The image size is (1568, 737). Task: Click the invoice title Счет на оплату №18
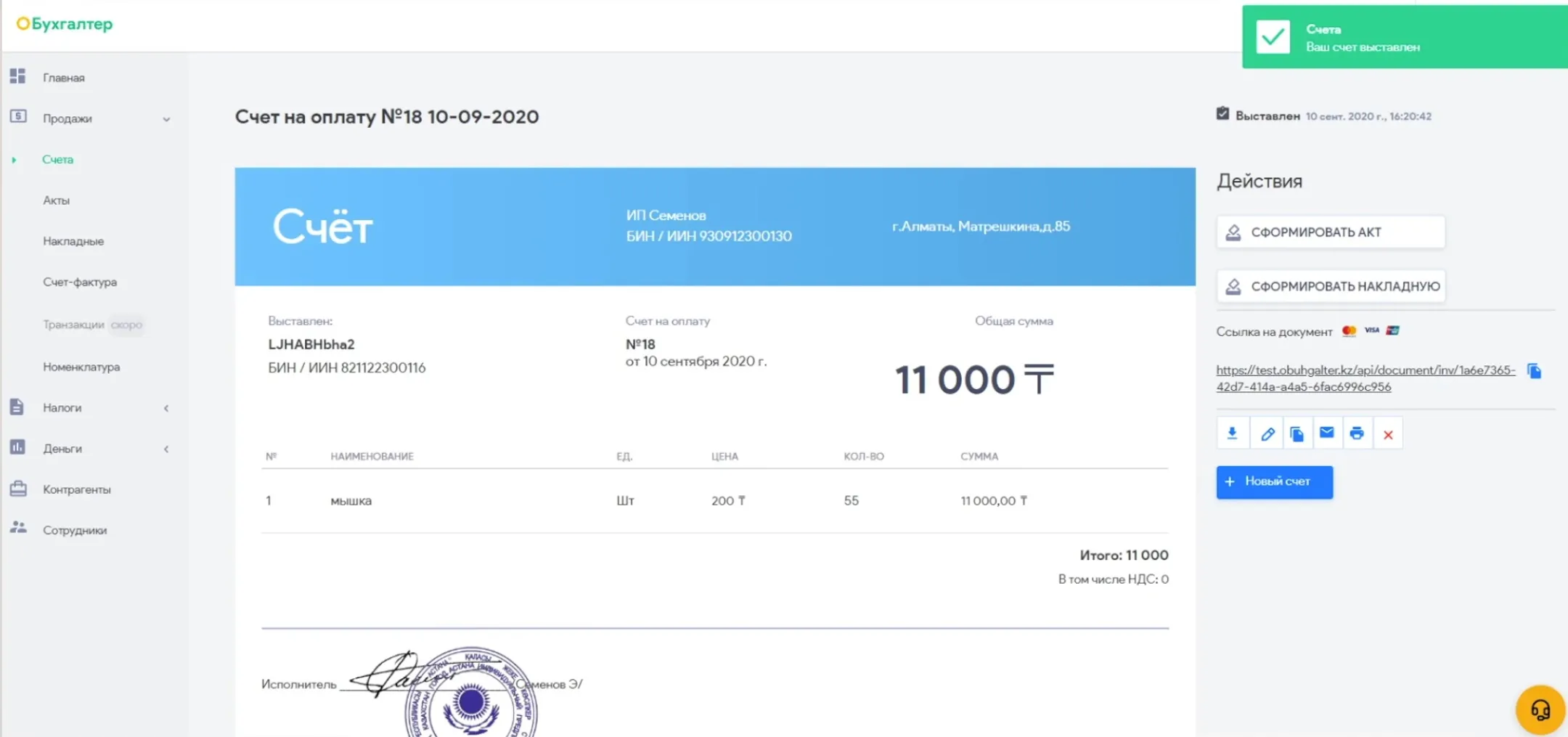(387, 117)
